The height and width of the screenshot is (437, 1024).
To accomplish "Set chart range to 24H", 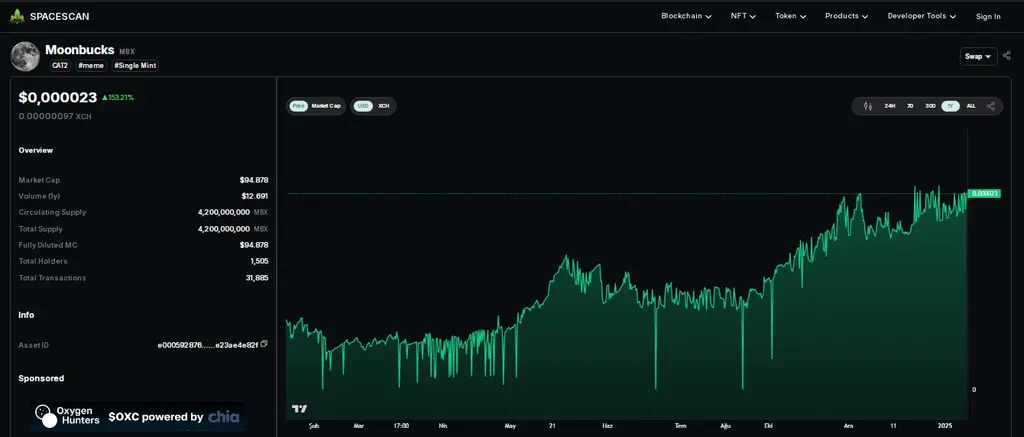I will click(889, 106).
